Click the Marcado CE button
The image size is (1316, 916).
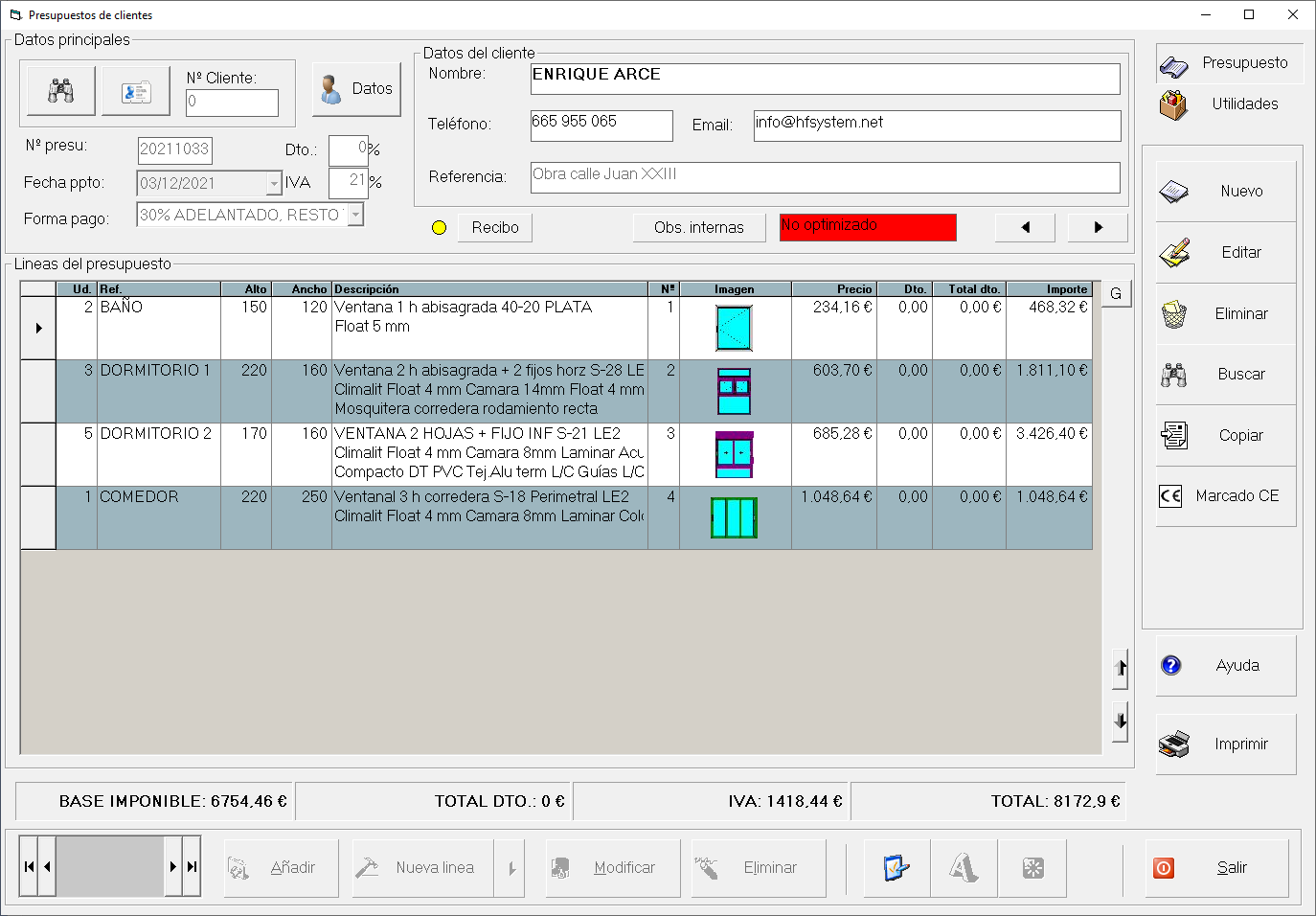coord(1226,496)
